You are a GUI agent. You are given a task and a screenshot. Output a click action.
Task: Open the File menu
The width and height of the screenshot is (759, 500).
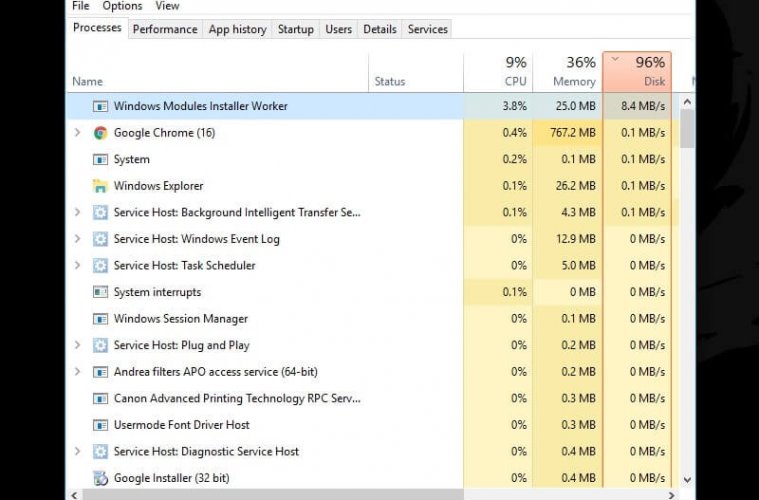point(81,6)
